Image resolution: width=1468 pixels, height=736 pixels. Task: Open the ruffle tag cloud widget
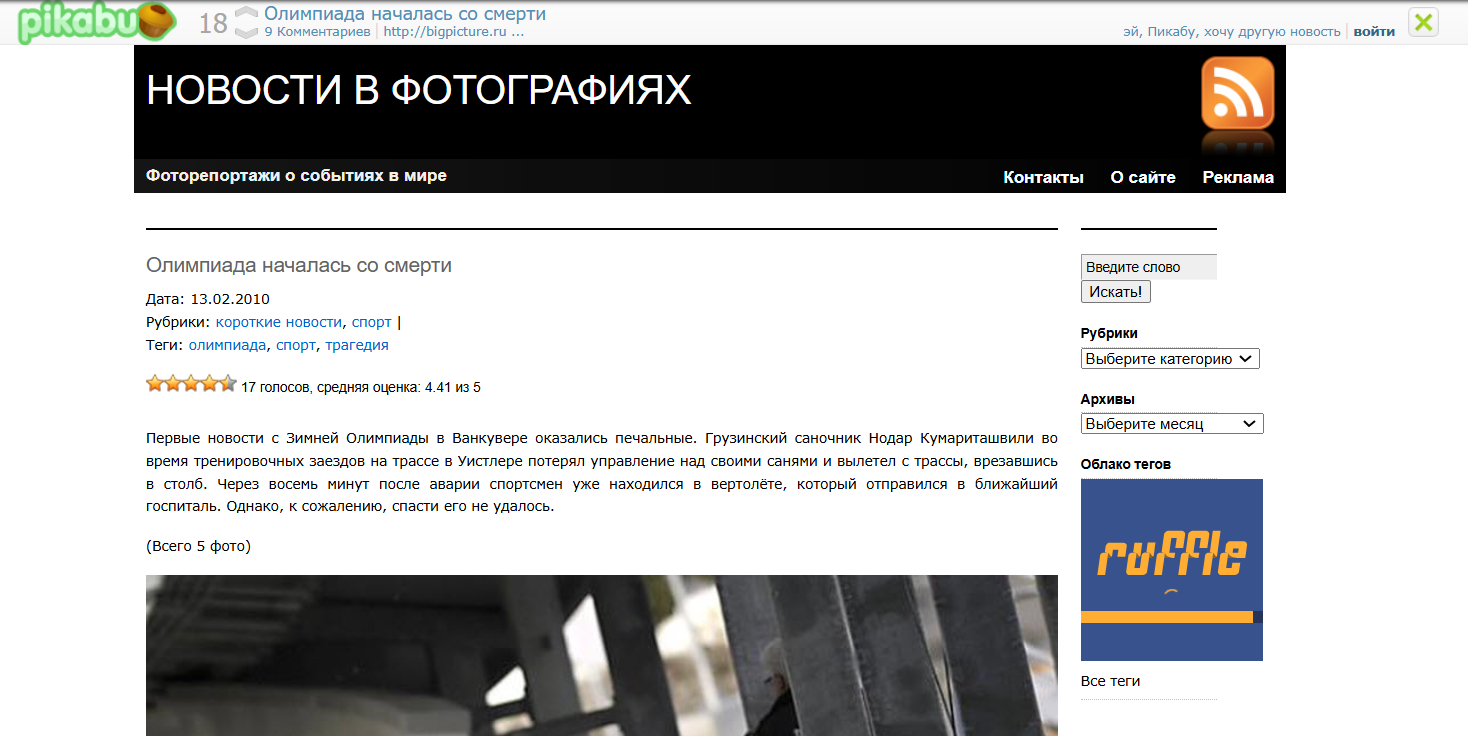(1171, 569)
